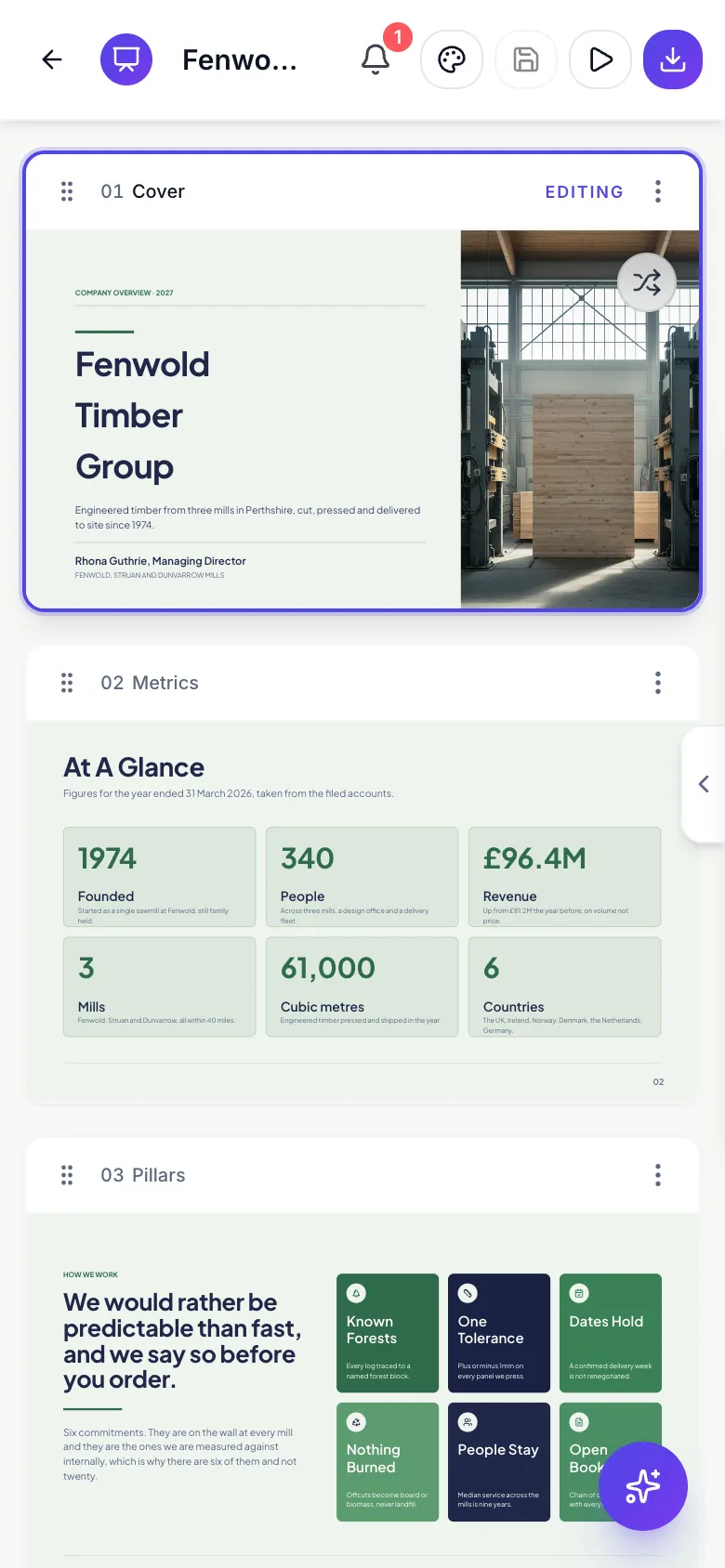Image resolution: width=725 pixels, height=1568 pixels.
Task: Select the 61,000 Cubic metres card
Action: [362, 987]
